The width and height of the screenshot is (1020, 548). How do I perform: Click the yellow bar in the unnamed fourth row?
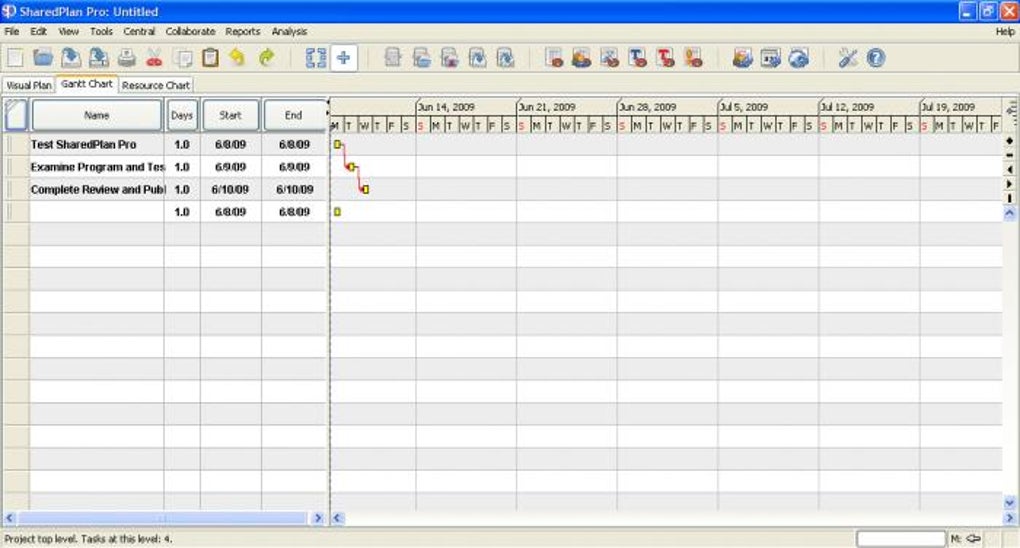coord(337,212)
